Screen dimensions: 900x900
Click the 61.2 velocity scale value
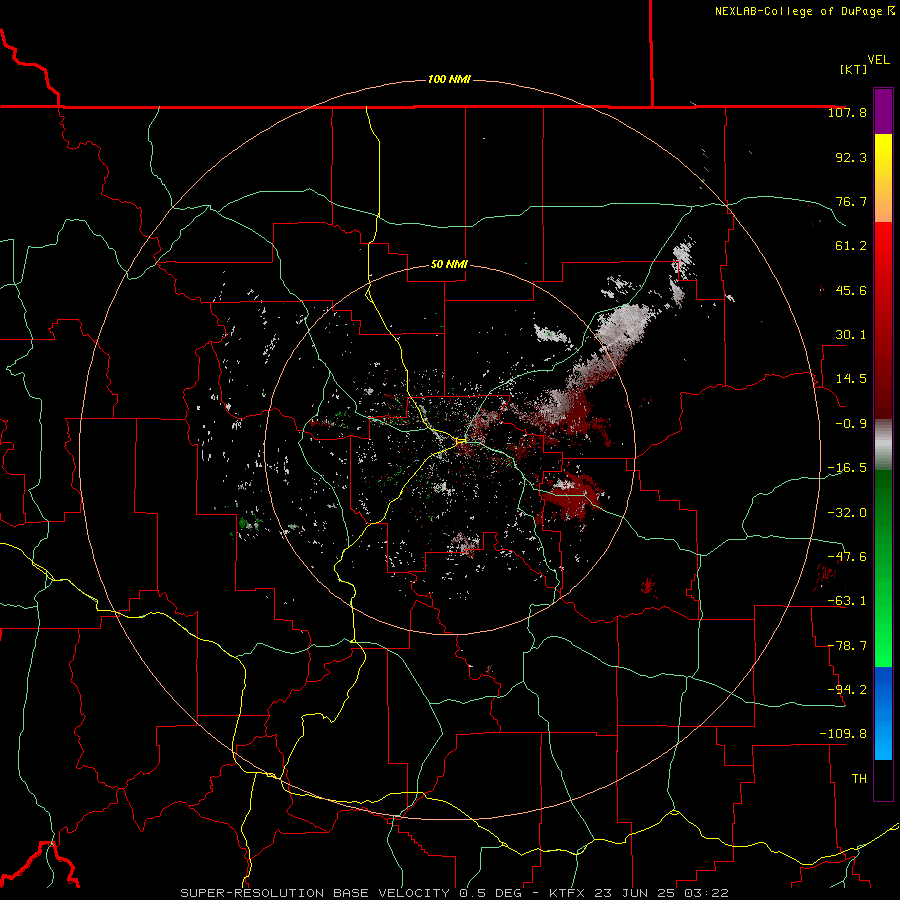(851, 246)
